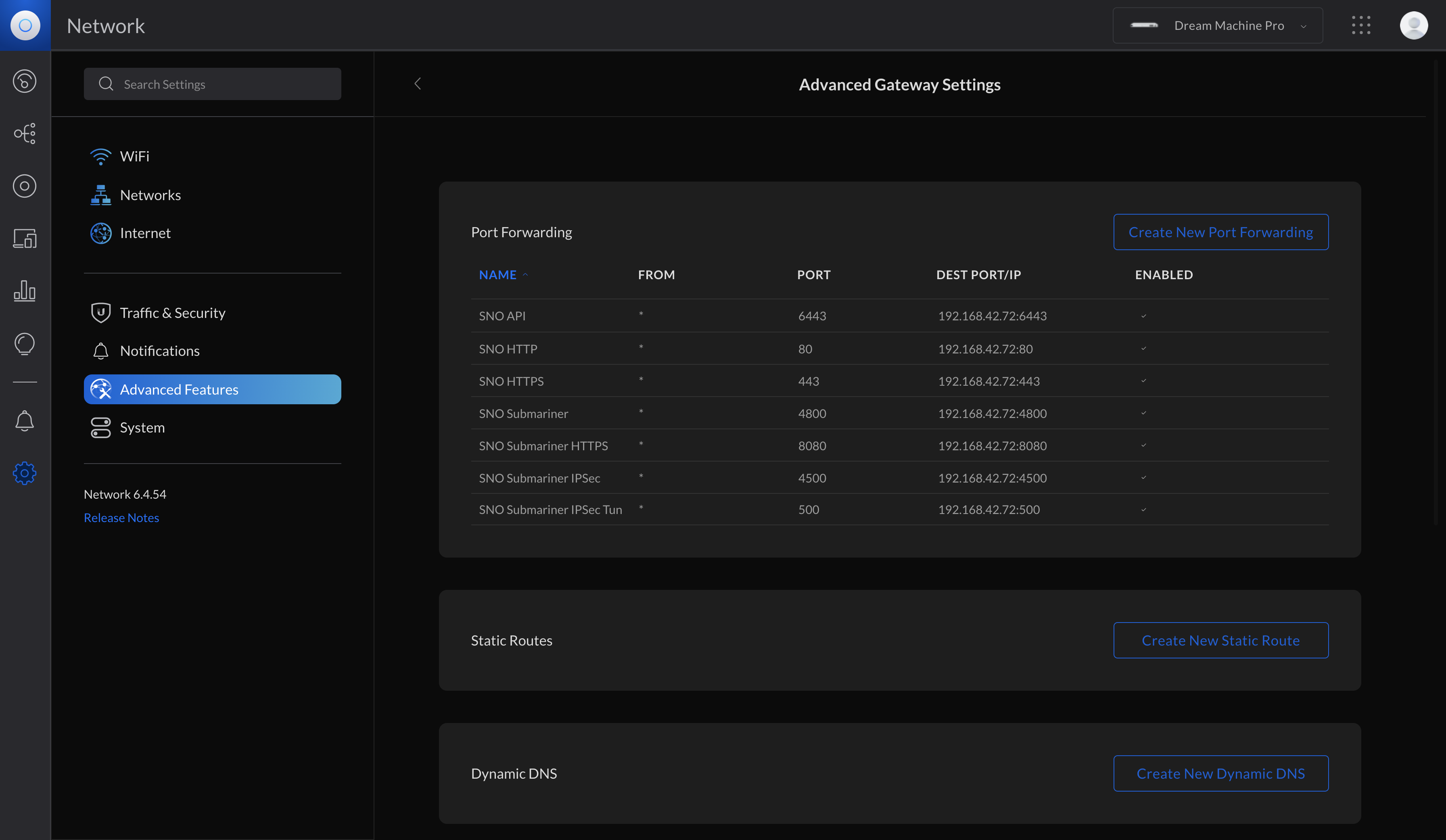
Task: Click inside the Search Settings field
Action: pyautogui.click(x=212, y=84)
